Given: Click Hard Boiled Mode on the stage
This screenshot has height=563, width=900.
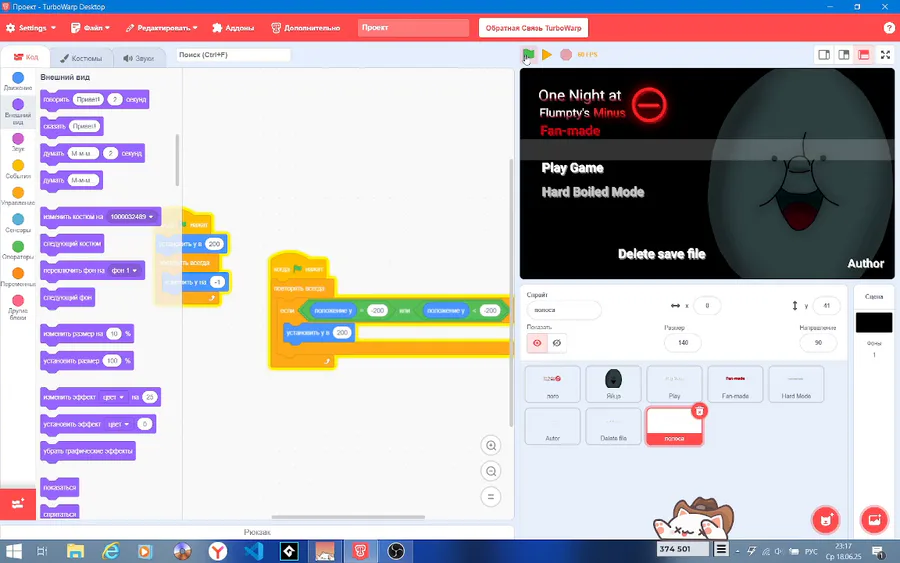Looking at the screenshot, I should click(x=593, y=192).
